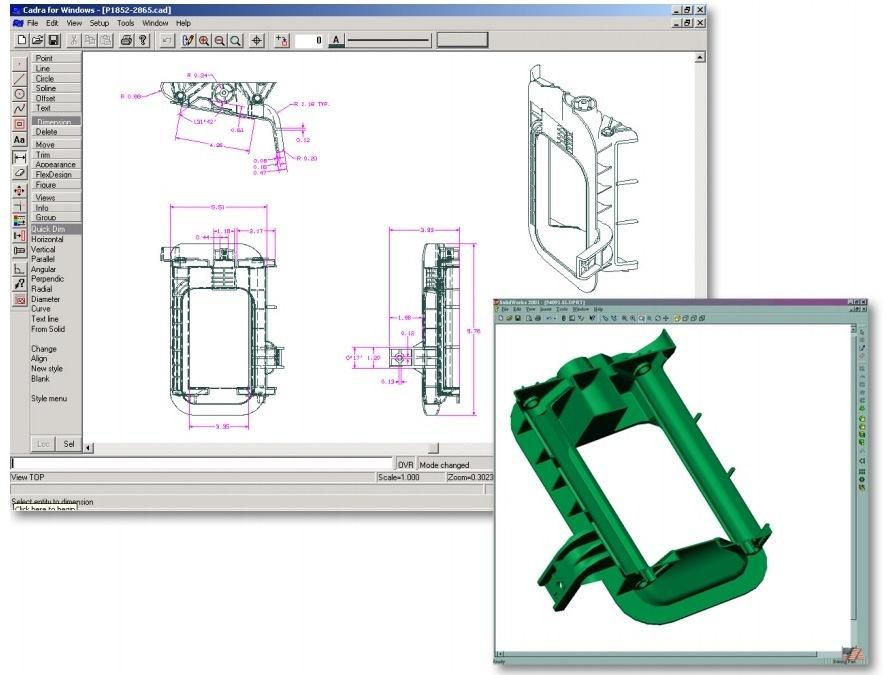The image size is (886, 675).
Task: Open the Edit menu in Cadra
Action: tap(52, 23)
